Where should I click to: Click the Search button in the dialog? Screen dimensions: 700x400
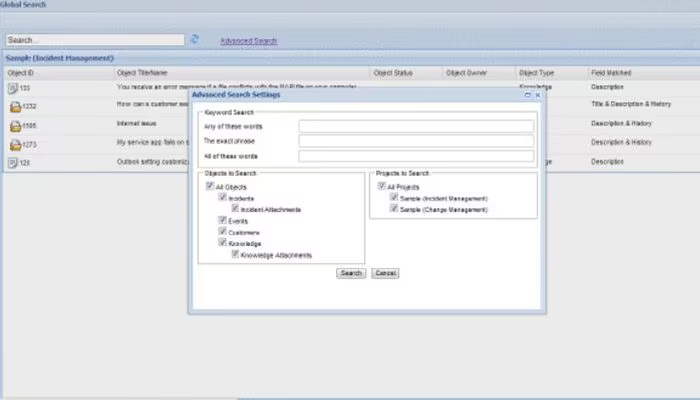click(x=351, y=273)
